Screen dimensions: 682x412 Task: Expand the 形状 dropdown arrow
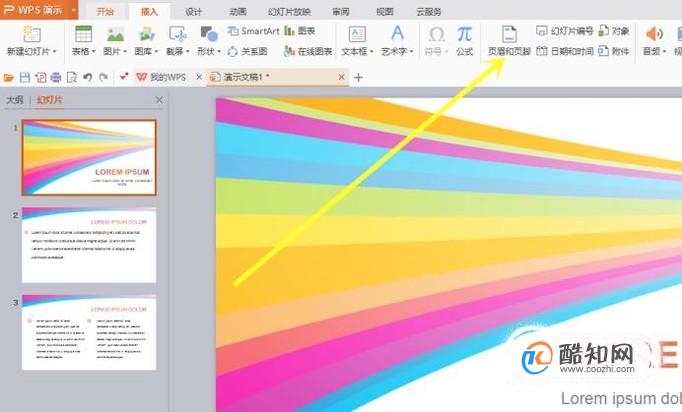coord(219,52)
